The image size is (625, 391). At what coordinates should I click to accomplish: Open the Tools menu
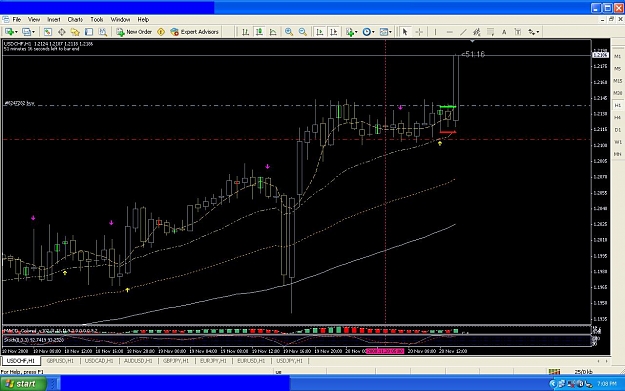(x=96, y=20)
